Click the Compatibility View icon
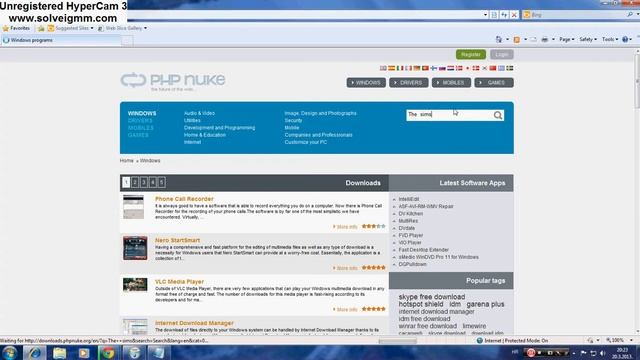The width and height of the screenshot is (640, 360). coord(494,15)
